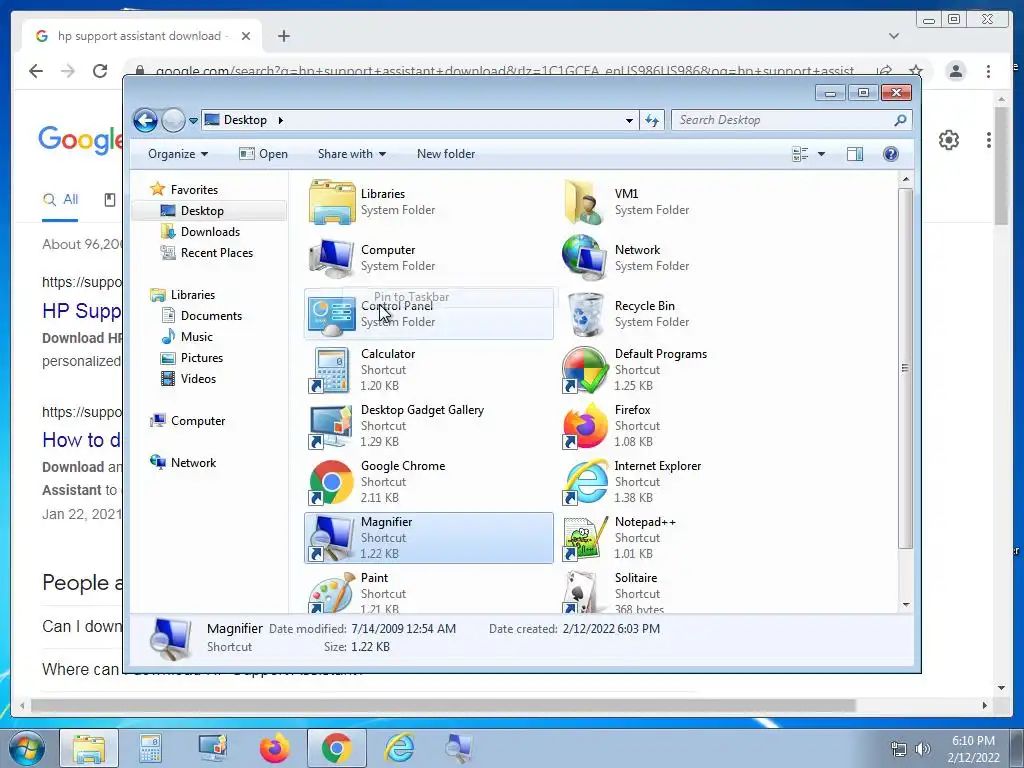Select the Paint shortcut icon
1024x768 pixels.
pyautogui.click(x=332, y=592)
